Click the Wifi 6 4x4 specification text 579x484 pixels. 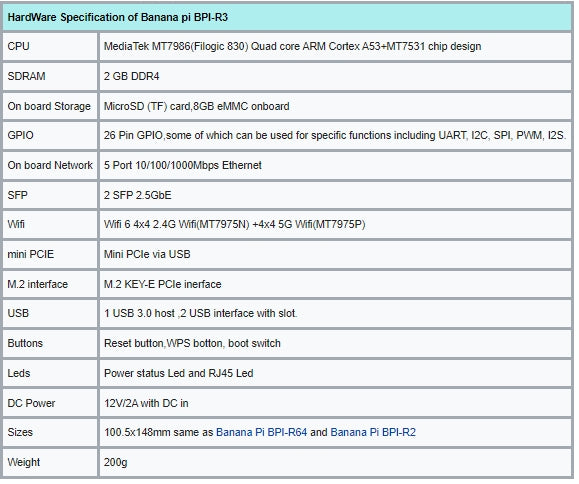[x=234, y=224]
